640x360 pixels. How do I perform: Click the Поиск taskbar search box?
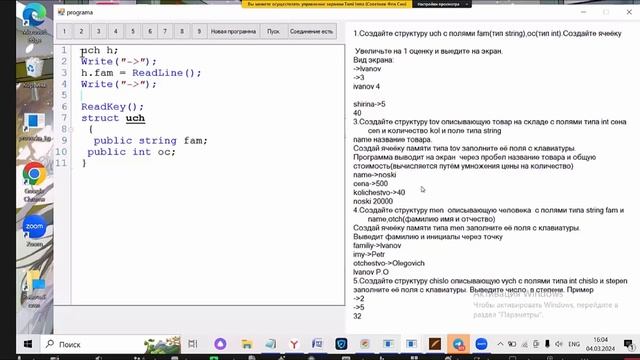(x=110, y=344)
